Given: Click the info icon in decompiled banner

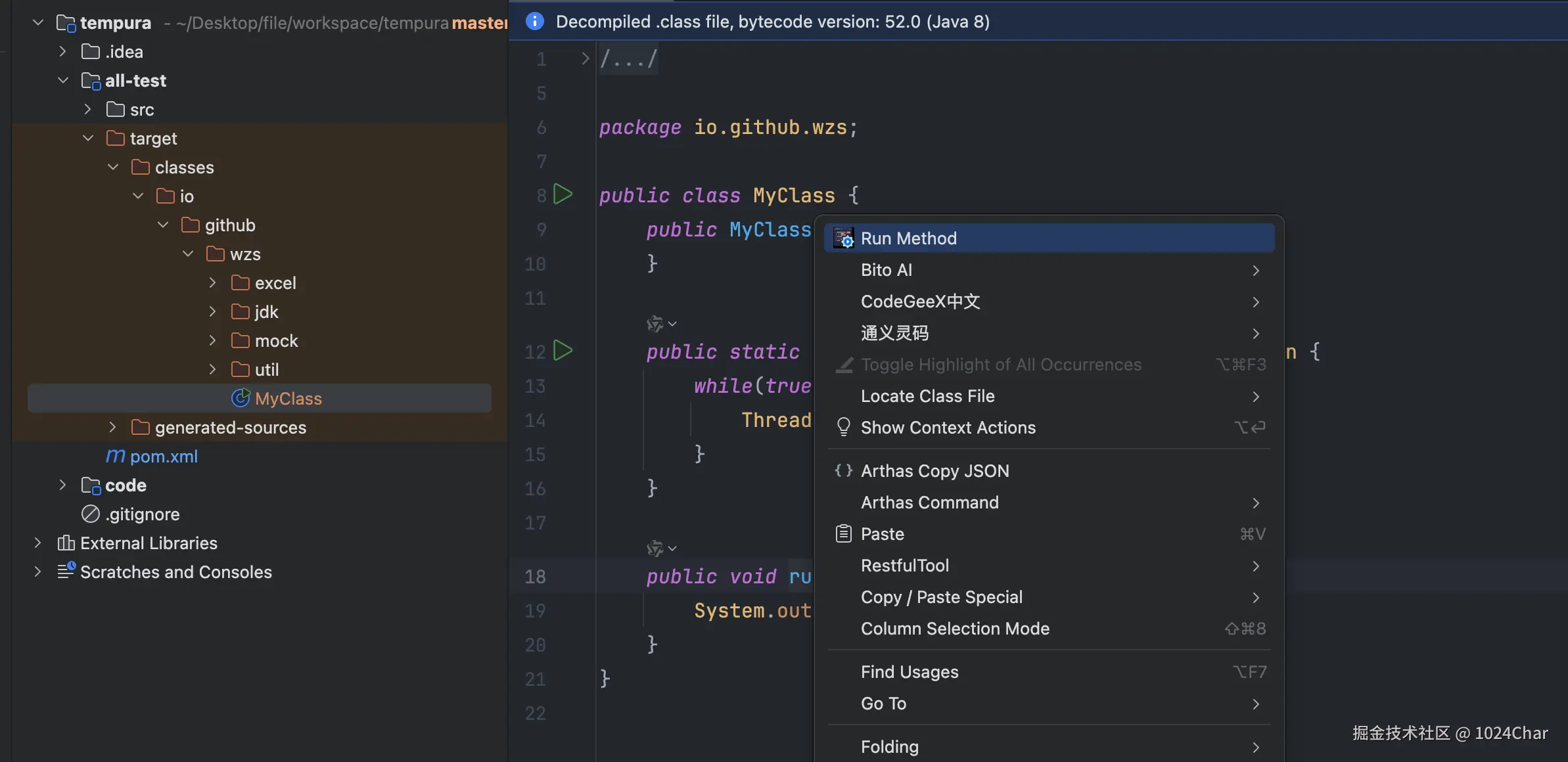Looking at the screenshot, I should pyautogui.click(x=535, y=22).
